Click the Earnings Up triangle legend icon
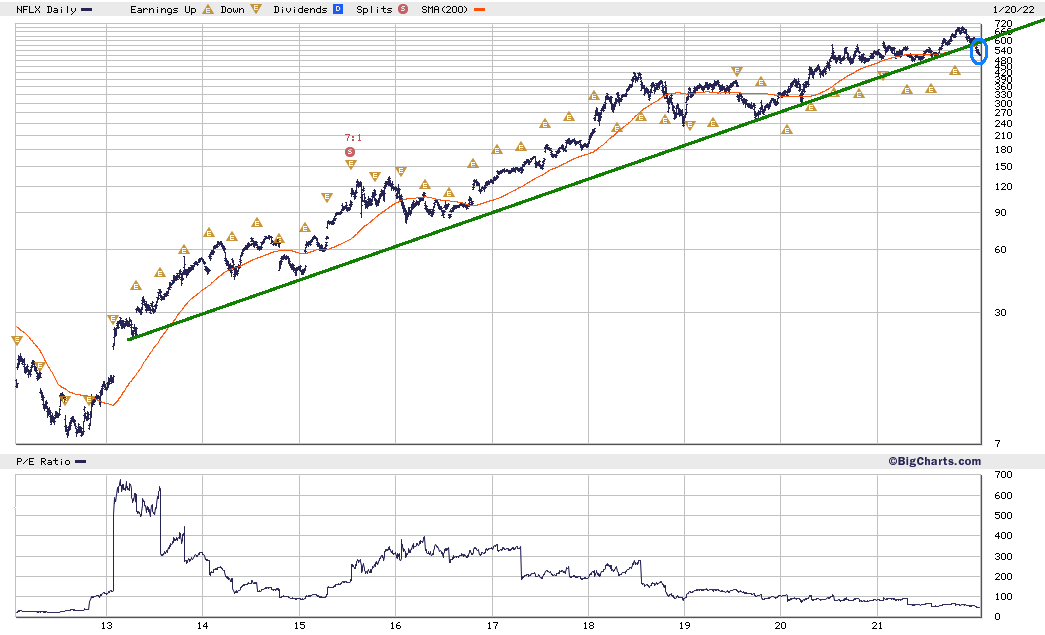Screen dimensions: 1045x635 point(208,9)
